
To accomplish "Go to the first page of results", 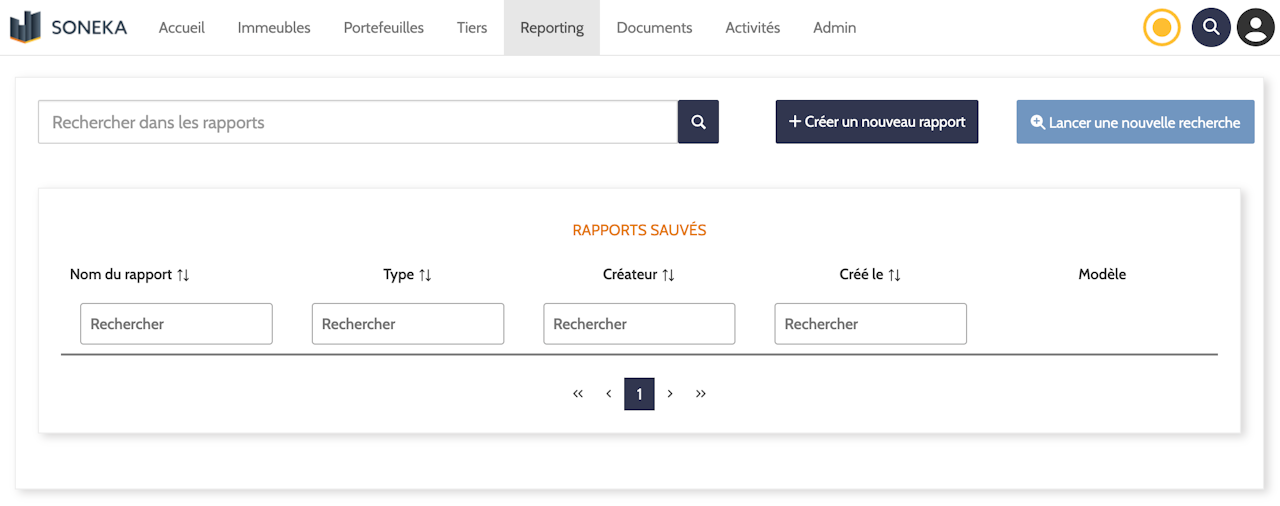I will click(x=578, y=394).
